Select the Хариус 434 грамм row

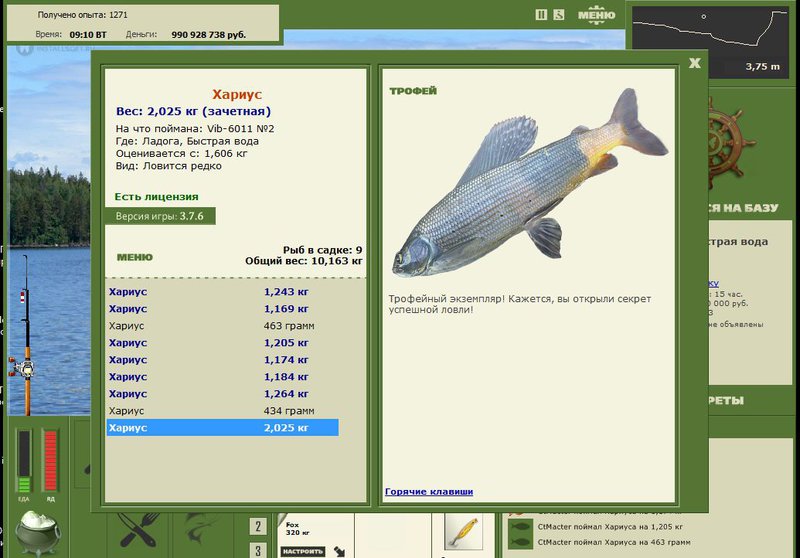(x=222, y=411)
